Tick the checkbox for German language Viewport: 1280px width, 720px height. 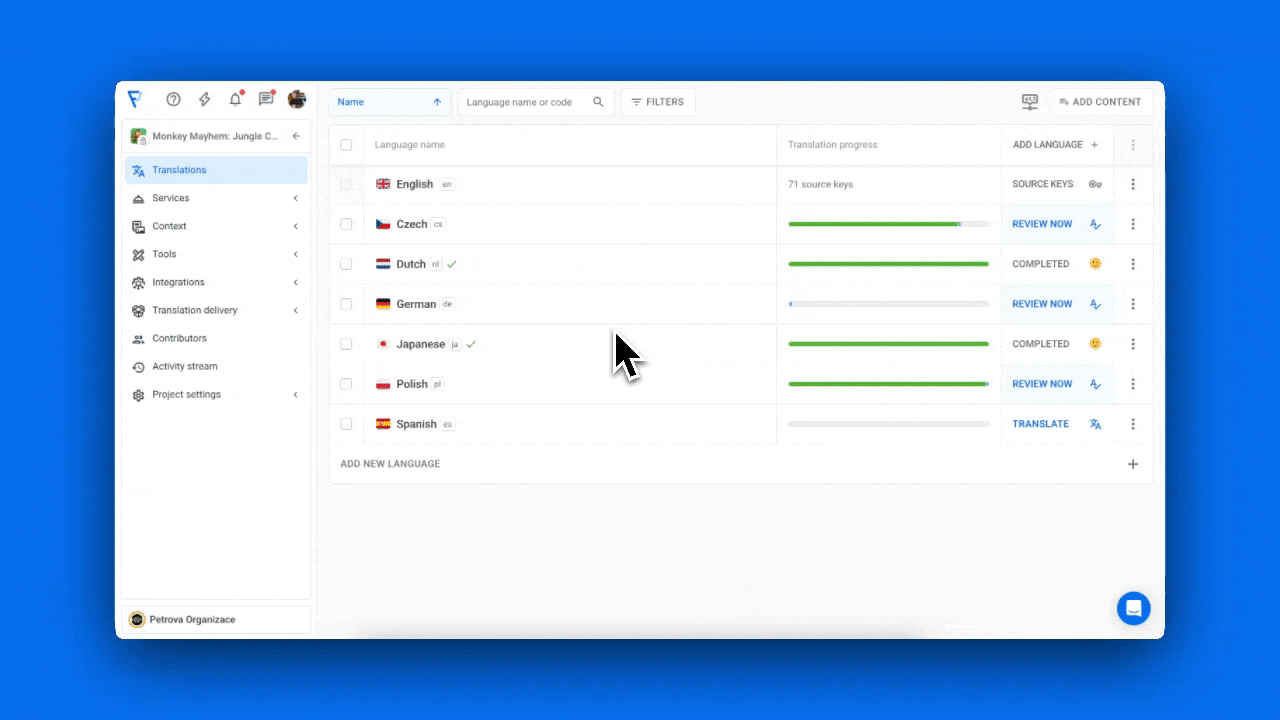tap(346, 304)
